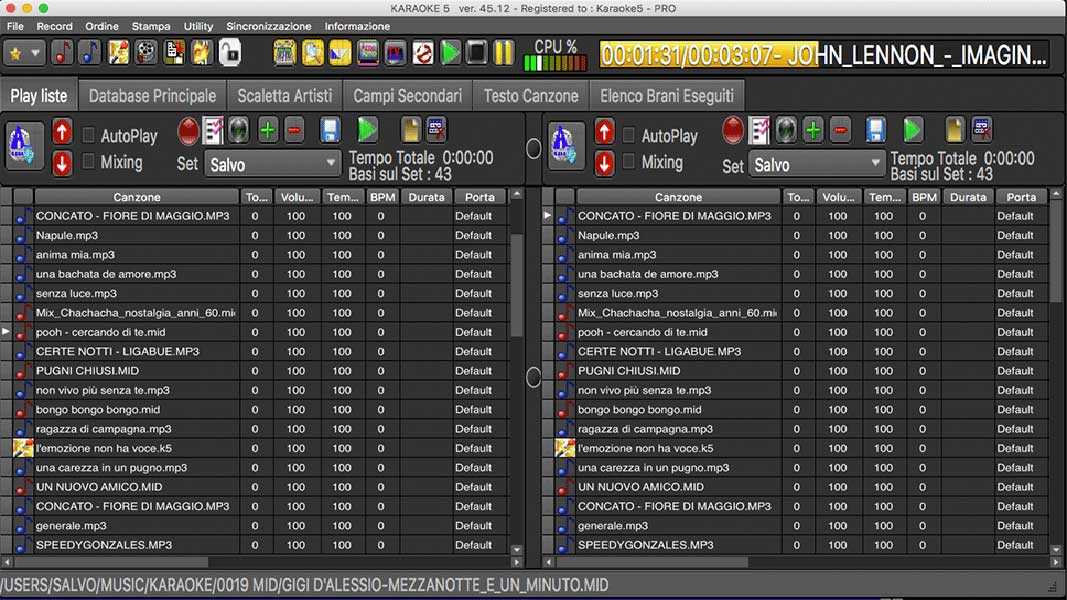Click the padlock icon in top toolbar
This screenshot has height=600, width=1067.
pos(229,52)
